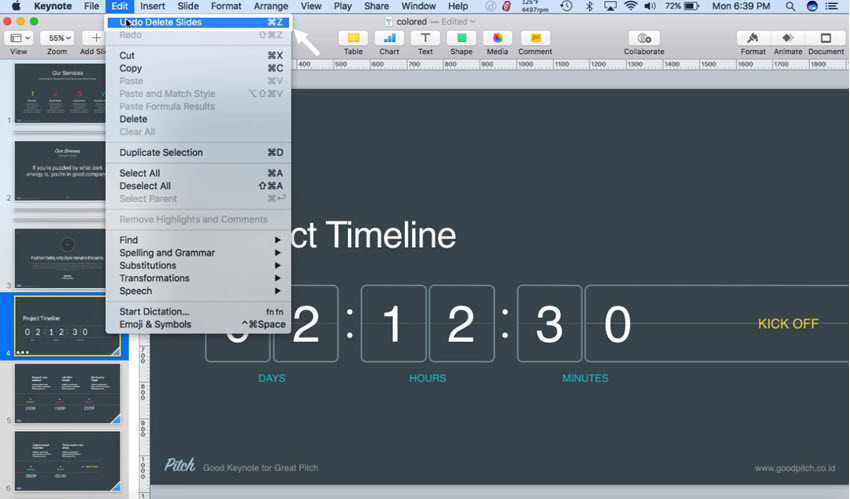Add a Comment from the toolbar
Viewport: 850px width, 499px height.
point(535,38)
